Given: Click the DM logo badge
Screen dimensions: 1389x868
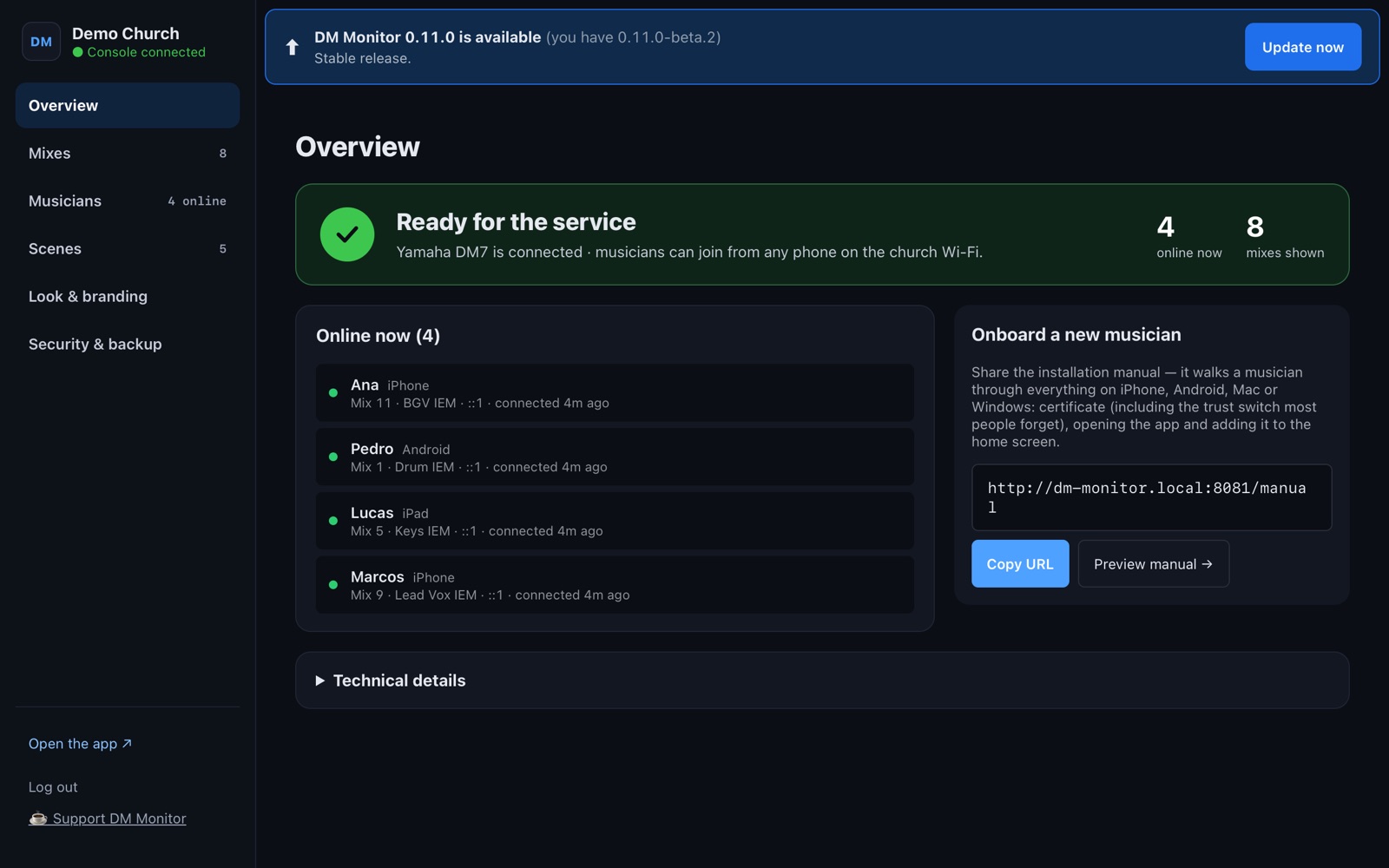Looking at the screenshot, I should (41, 42).
